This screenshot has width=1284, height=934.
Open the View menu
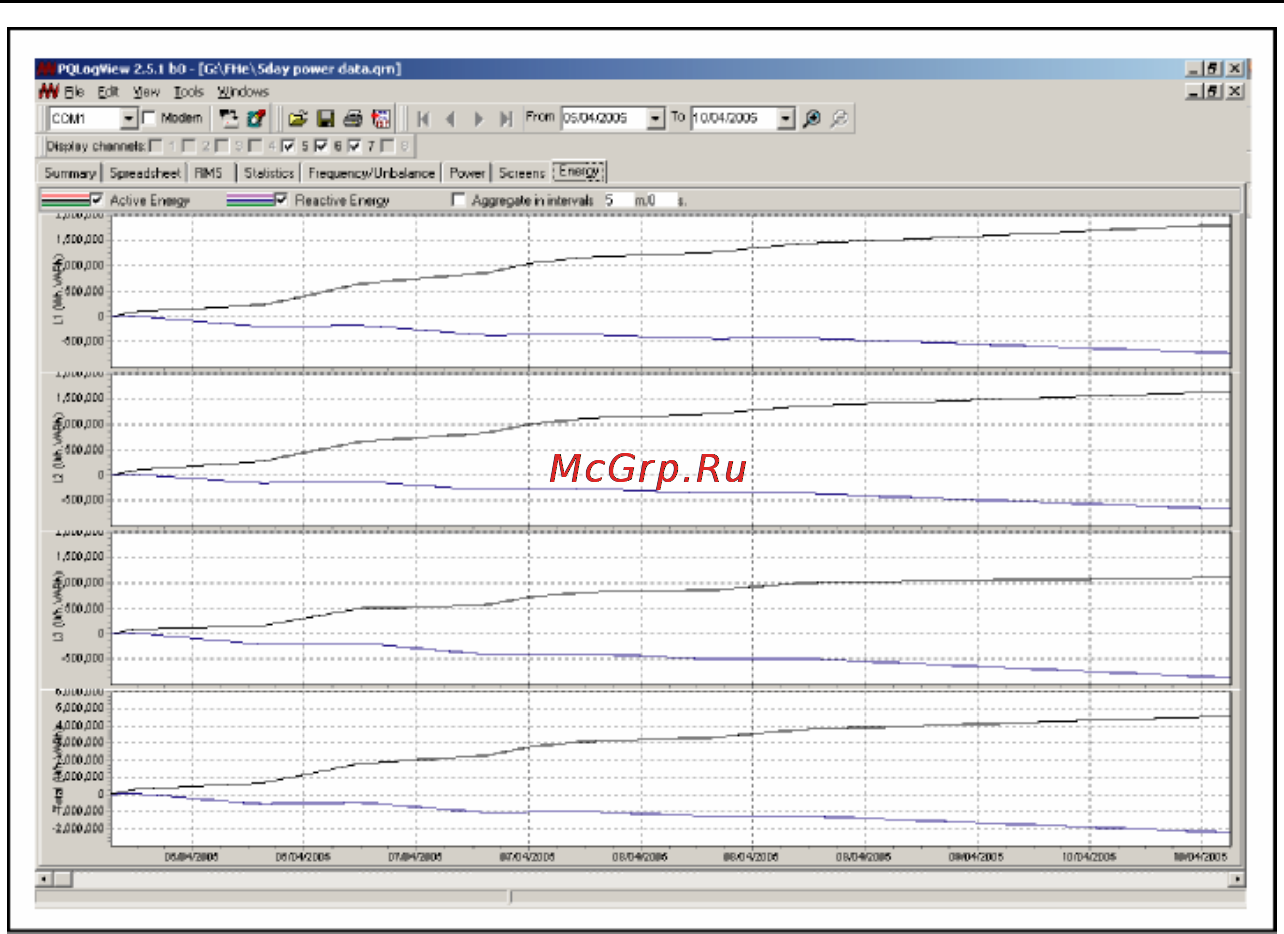(146, 91)
